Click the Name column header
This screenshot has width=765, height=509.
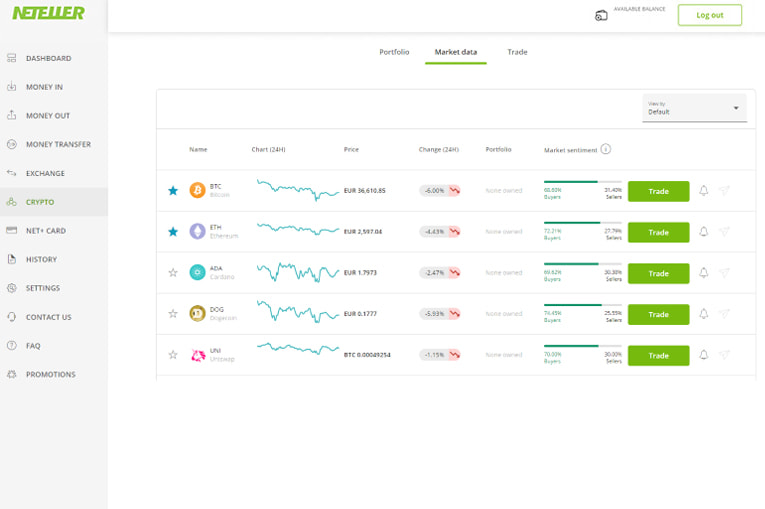[x=198, y=149]
